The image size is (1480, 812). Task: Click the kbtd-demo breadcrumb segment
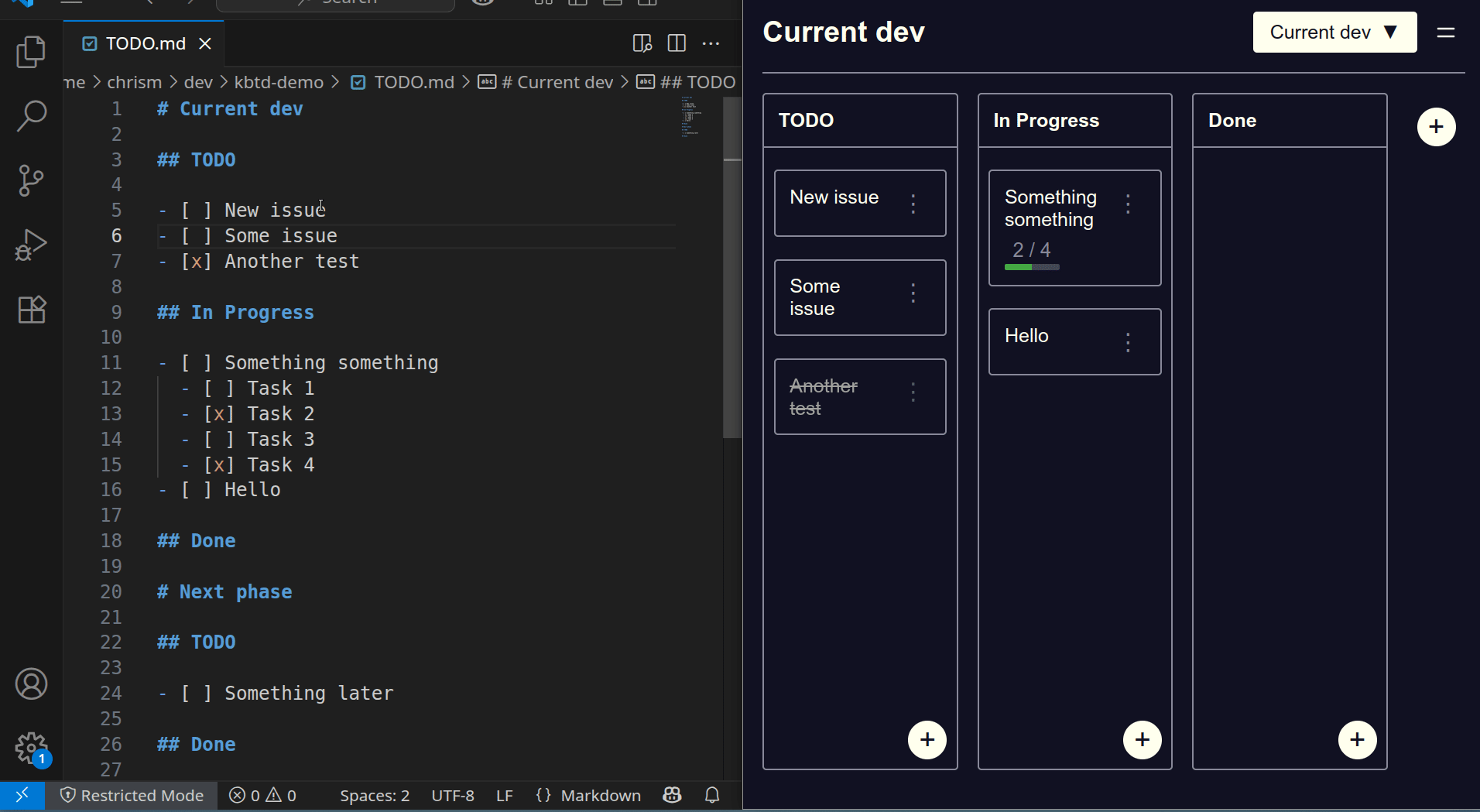coord(279,82)
